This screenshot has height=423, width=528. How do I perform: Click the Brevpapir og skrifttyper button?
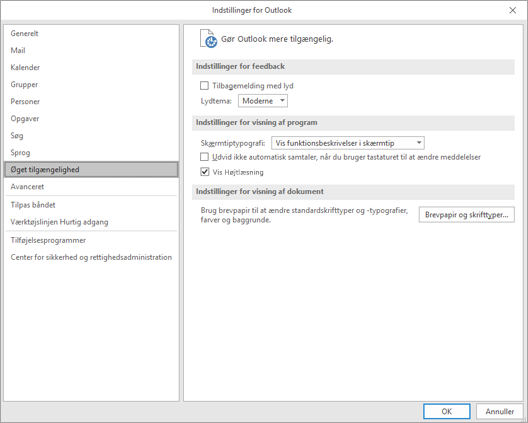point(466,215)
